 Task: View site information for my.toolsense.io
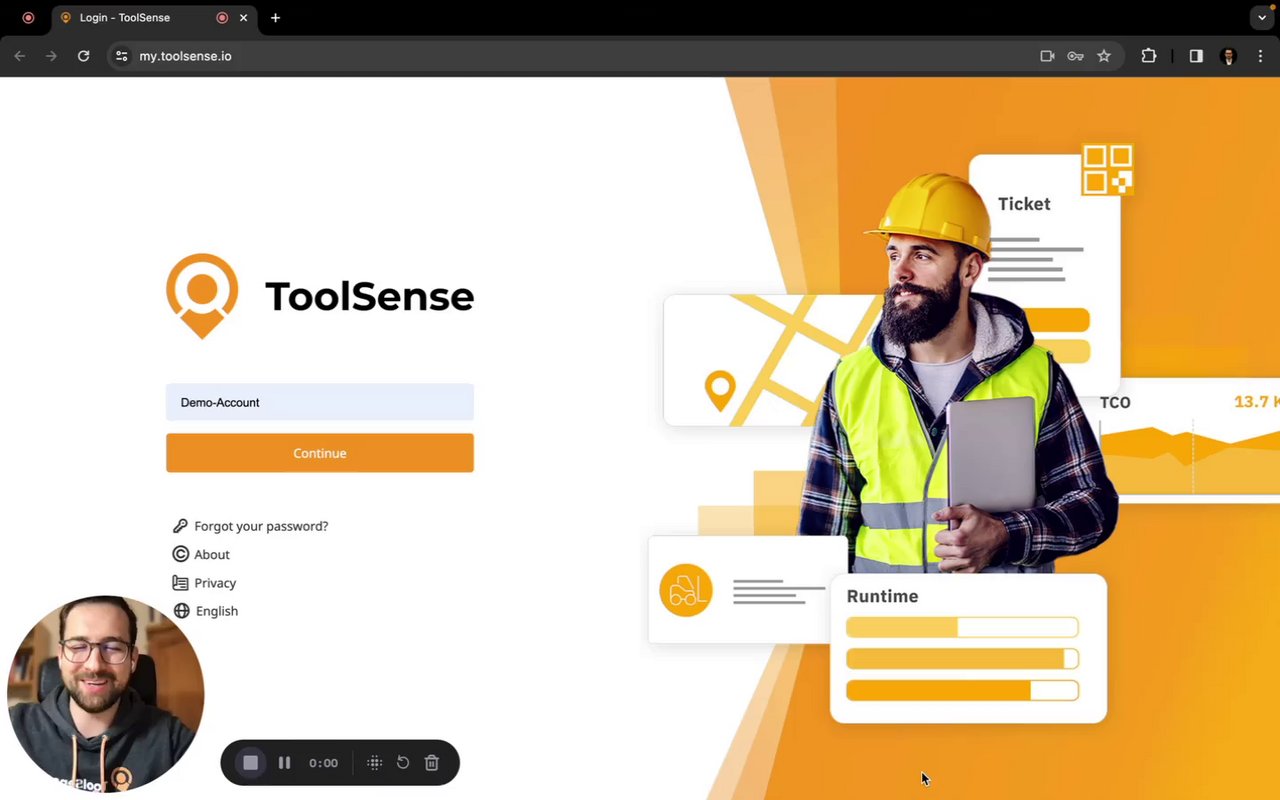pyautogui.click(x=122, y=56)
